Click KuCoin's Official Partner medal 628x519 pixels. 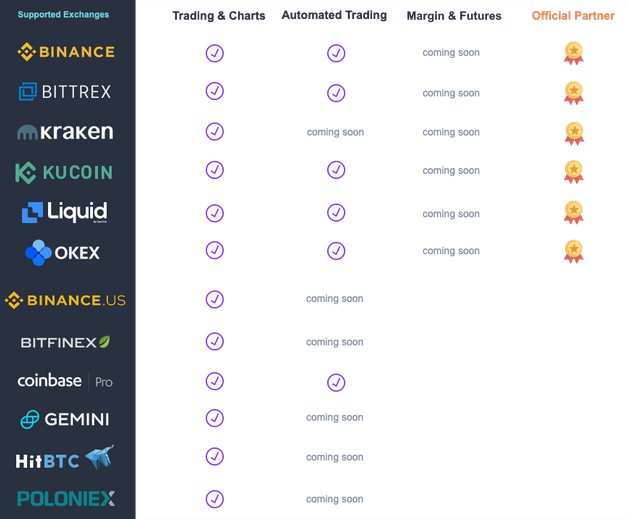coord(574,172)
